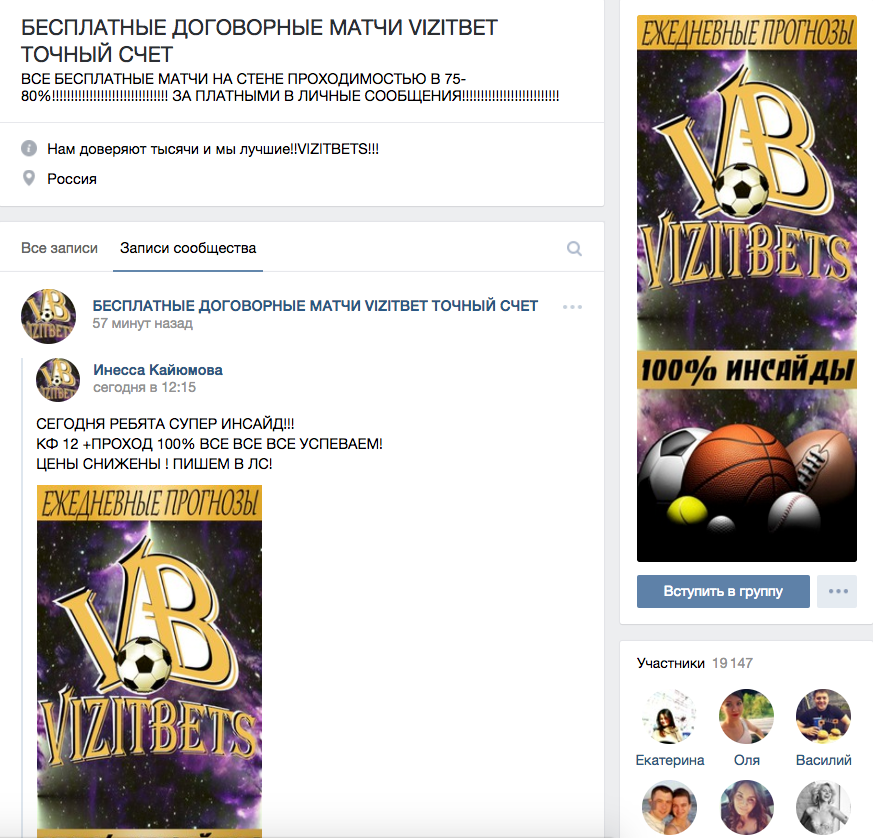The height and width of the screenshot is (838, 873).
Task: Open the community name link in the post header
Action: [315, 306]
